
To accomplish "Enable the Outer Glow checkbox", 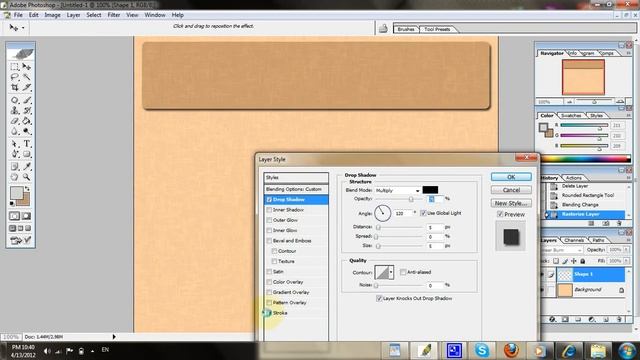I will (269, 220).
